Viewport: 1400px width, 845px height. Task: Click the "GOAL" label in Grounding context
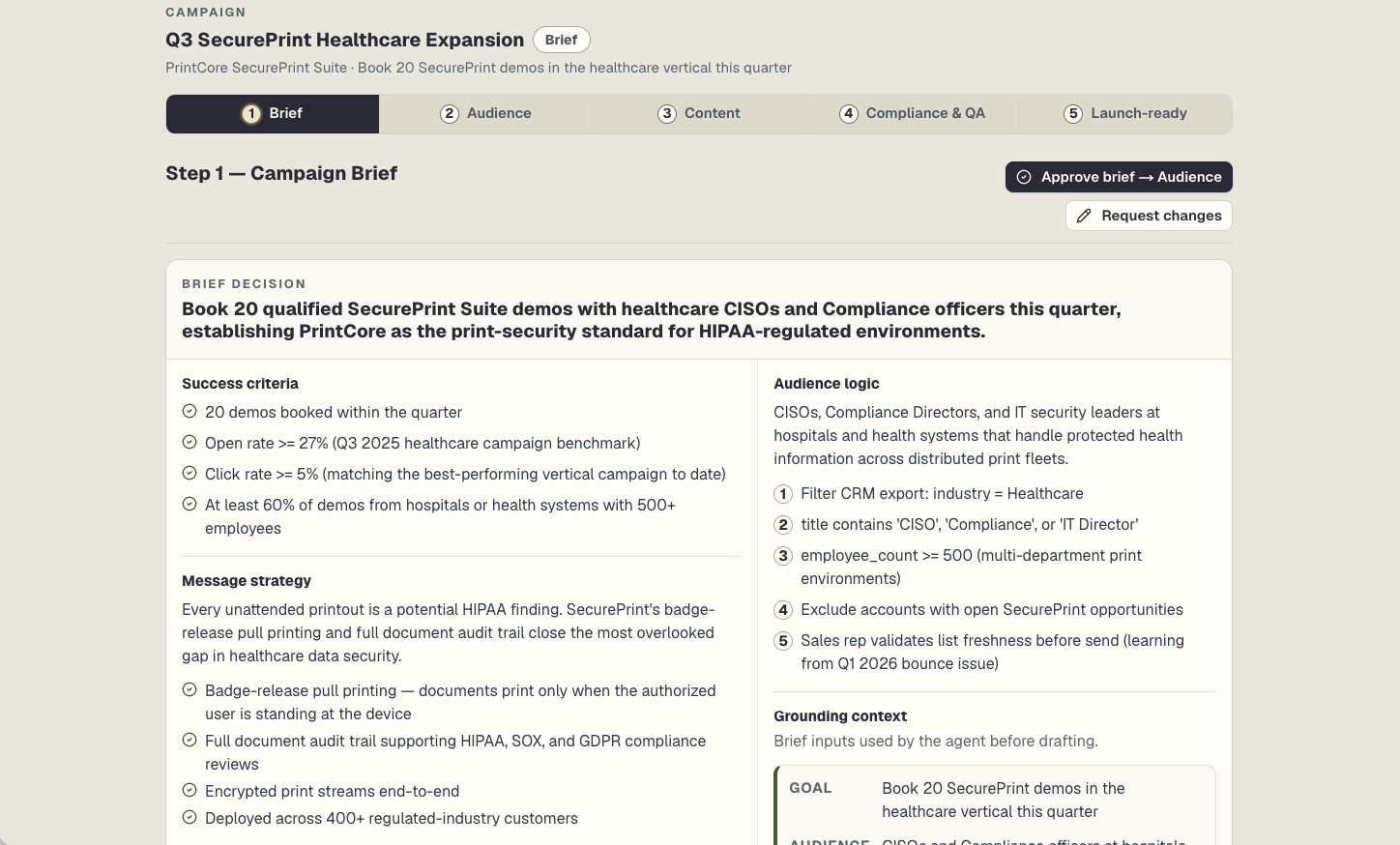point(810,788)
